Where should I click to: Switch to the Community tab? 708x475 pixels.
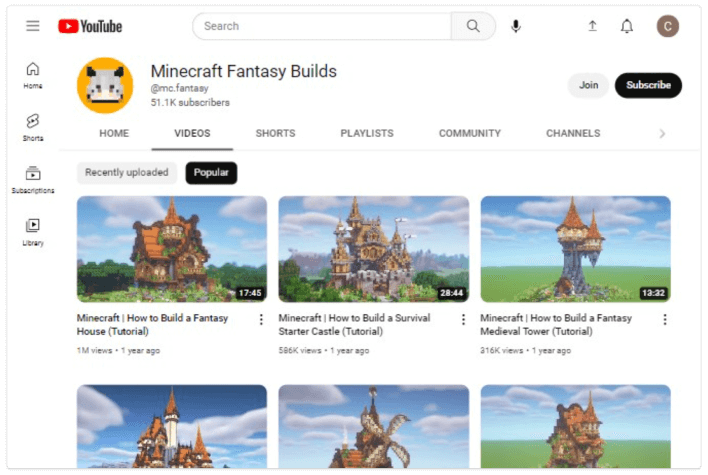pos(469,133)
